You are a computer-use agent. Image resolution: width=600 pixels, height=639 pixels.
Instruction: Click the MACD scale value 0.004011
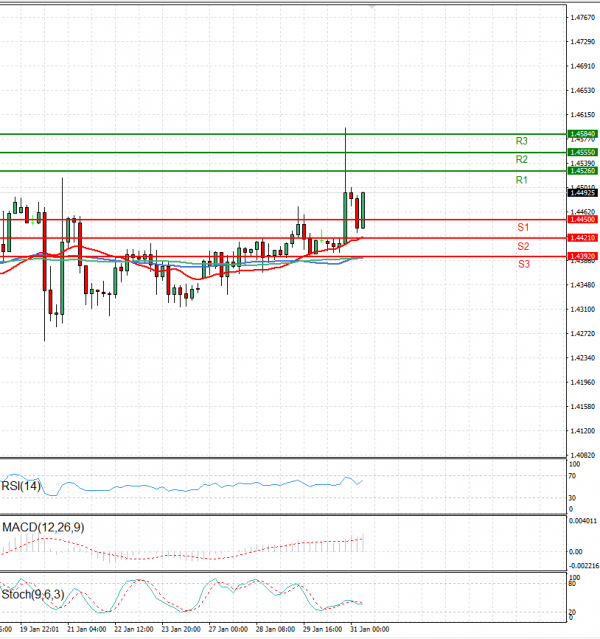point(583,521)
